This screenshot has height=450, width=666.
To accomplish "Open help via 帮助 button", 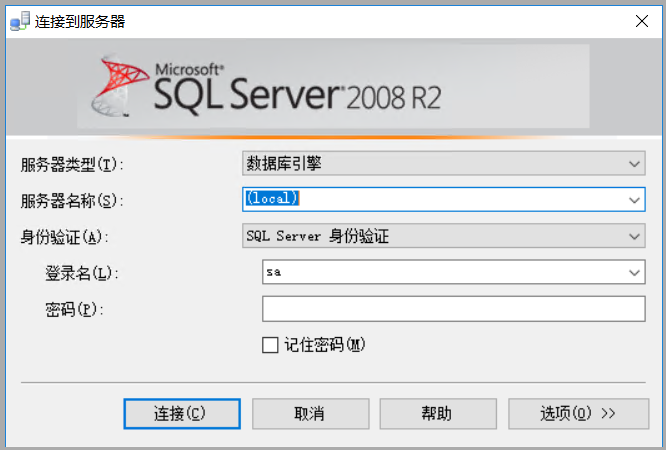I will click(x=438, y=413).
